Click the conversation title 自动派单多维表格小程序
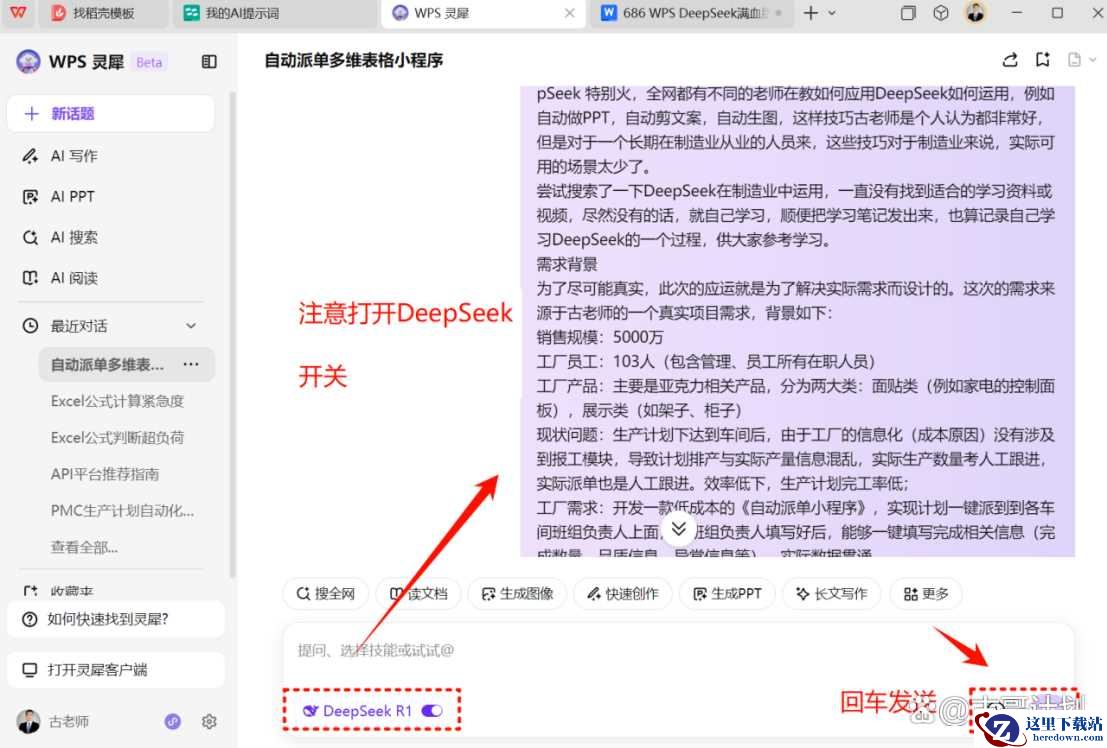 (x=353, y=61)
